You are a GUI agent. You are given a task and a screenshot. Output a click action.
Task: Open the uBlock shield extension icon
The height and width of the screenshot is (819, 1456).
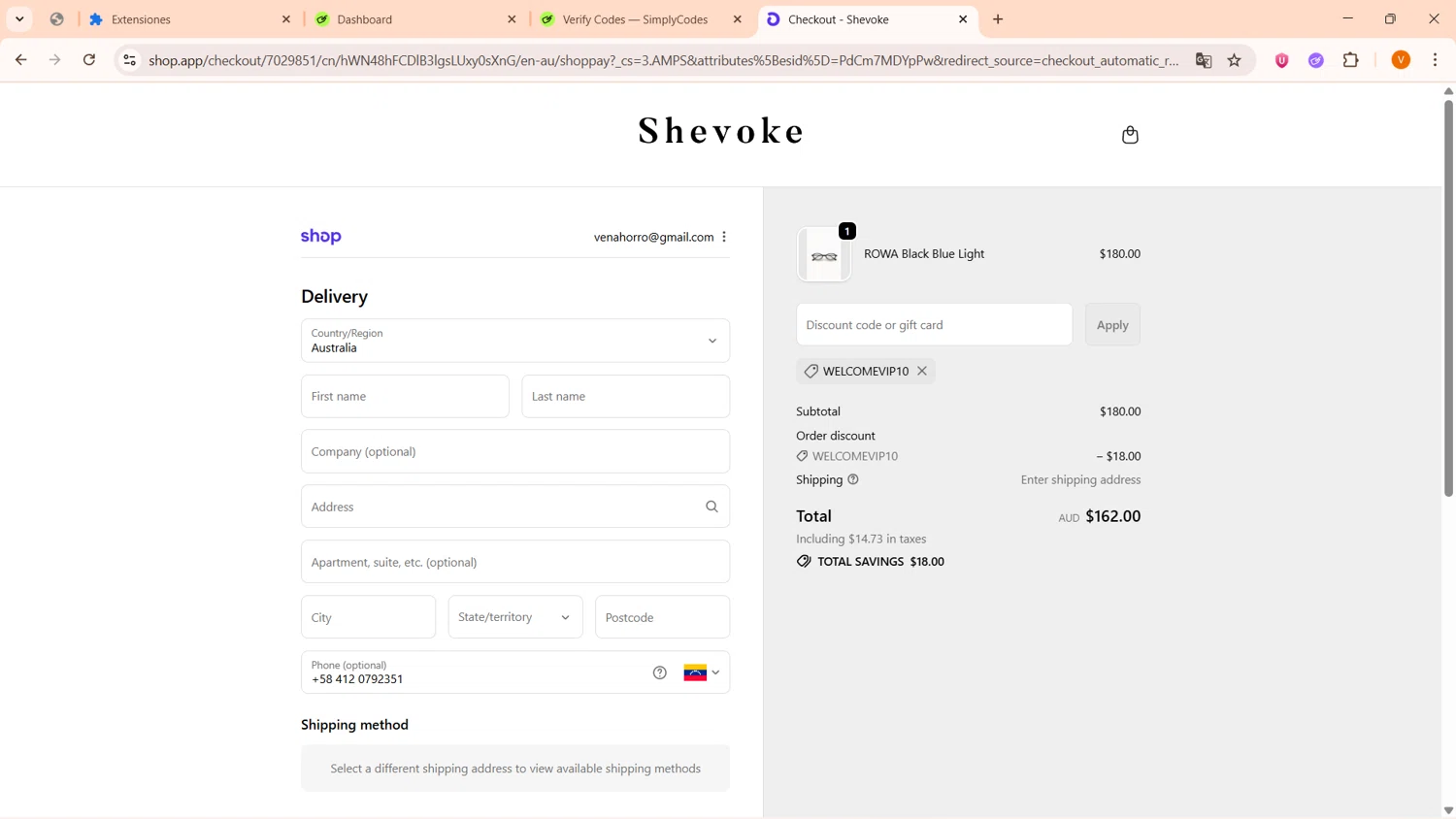(1282, 60)
